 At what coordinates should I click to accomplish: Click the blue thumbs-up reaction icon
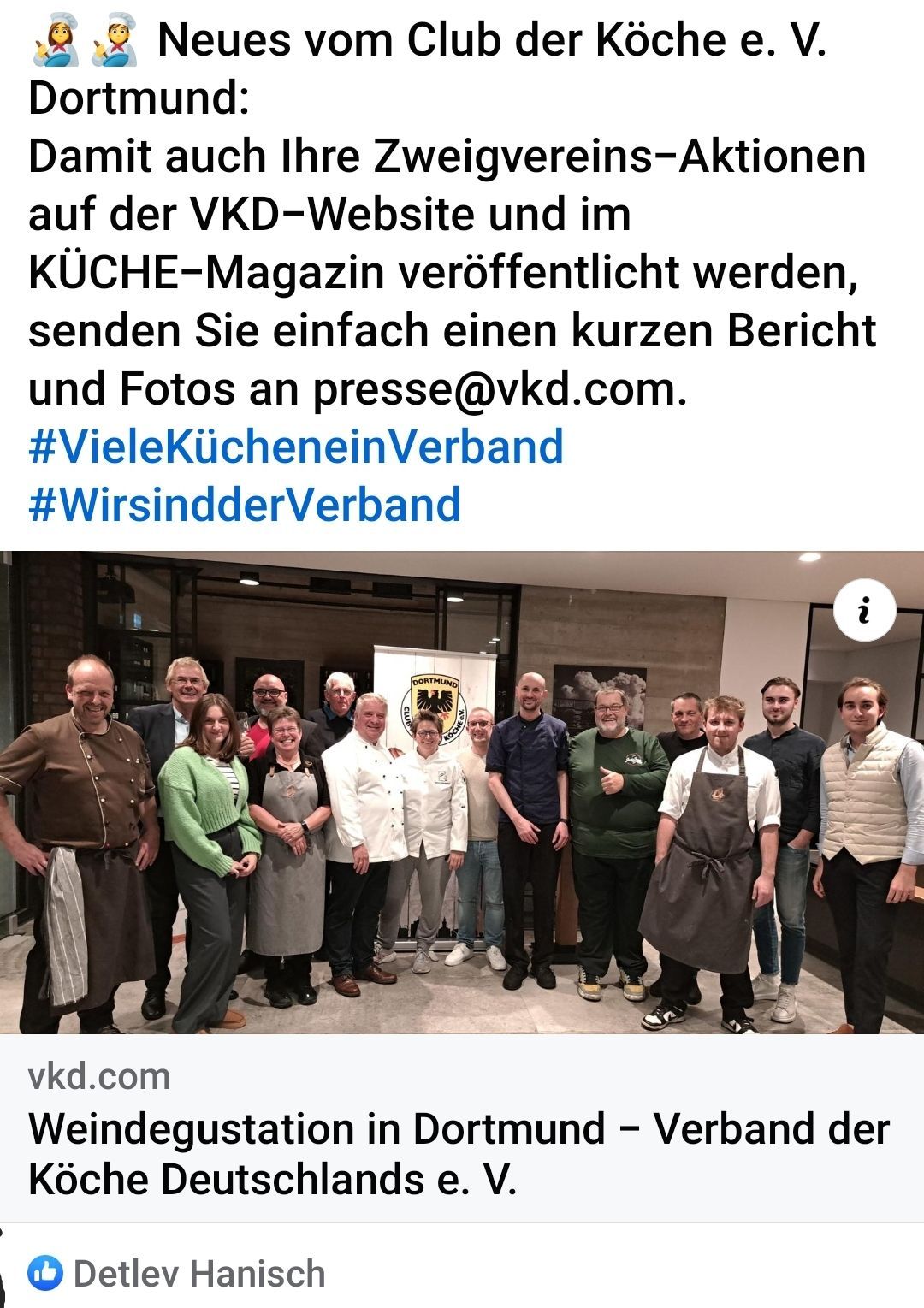pos(44,1274)
